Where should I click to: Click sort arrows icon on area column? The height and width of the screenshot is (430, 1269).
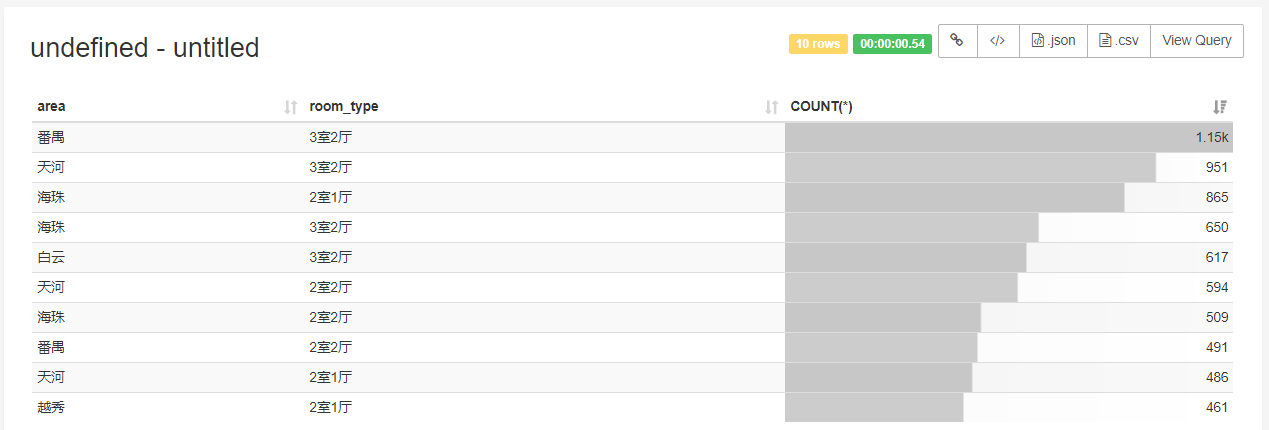point(291,107)
